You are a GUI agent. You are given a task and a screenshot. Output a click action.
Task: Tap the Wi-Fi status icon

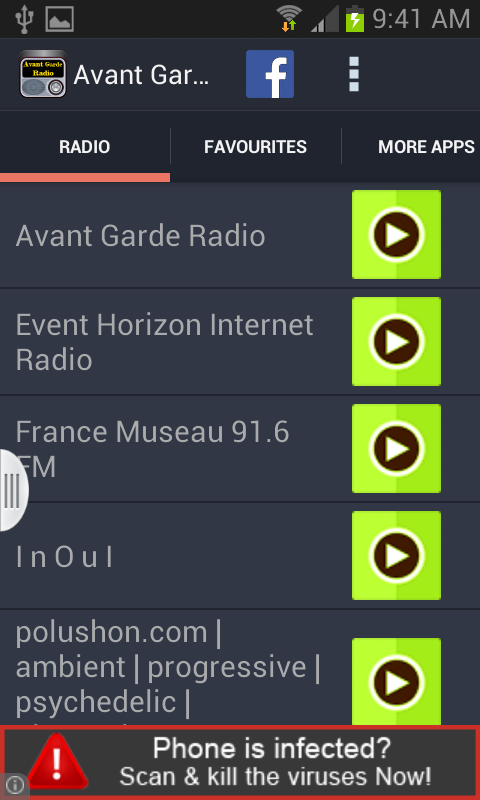pos(289,18)
